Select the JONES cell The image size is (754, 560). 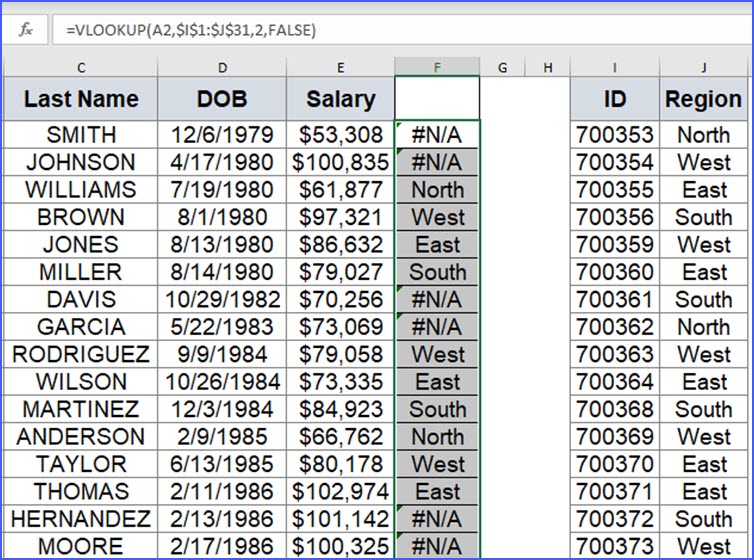pos(81,244)
